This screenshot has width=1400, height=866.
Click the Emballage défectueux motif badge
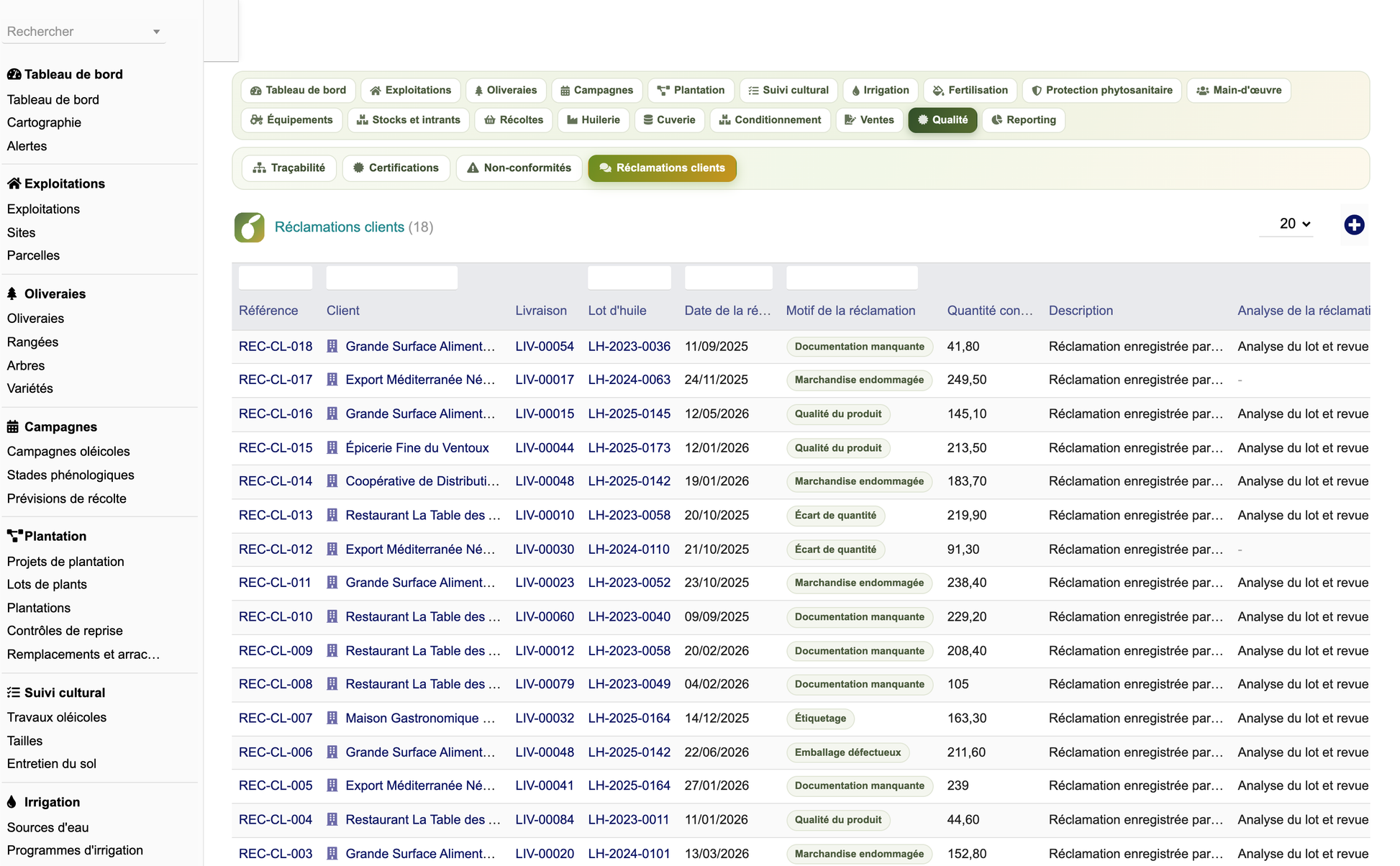pyautogui.click(x=847, y=752)
